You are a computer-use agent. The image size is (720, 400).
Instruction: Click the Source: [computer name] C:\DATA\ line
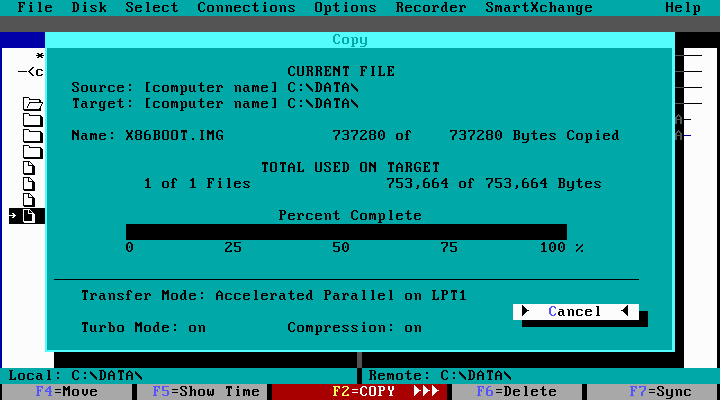tap(215, 87)
